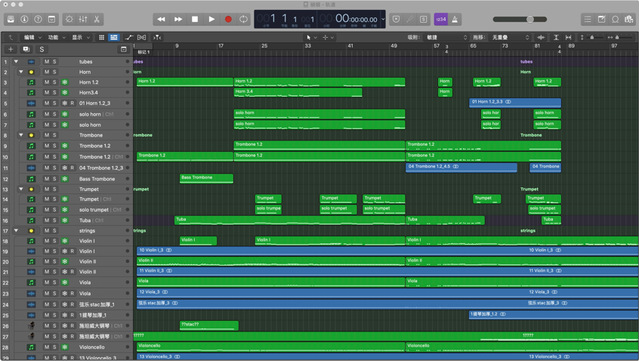Viewport: 639px width, 361px height.
Task: Show the Inspector panel
Action: tap(24, 19)
